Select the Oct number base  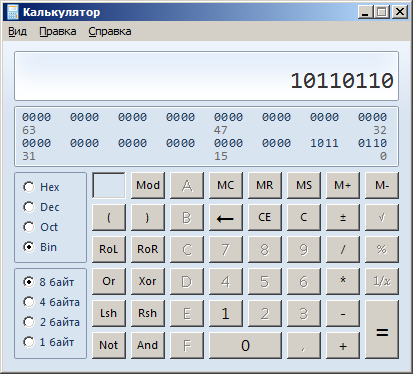coord(40,227)
